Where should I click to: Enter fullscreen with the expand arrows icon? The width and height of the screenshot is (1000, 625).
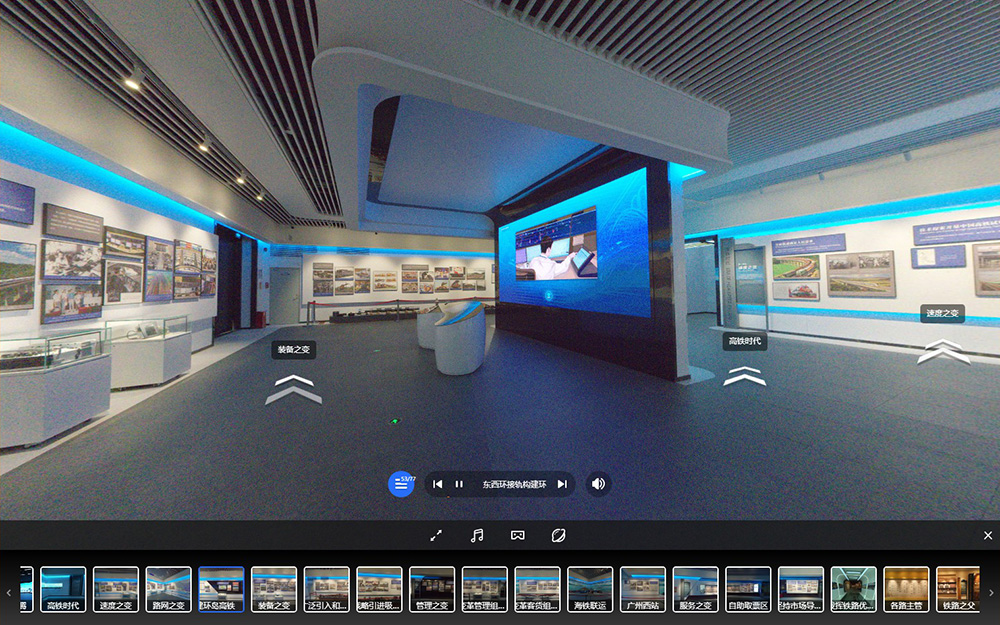click(x=436, y=536)
